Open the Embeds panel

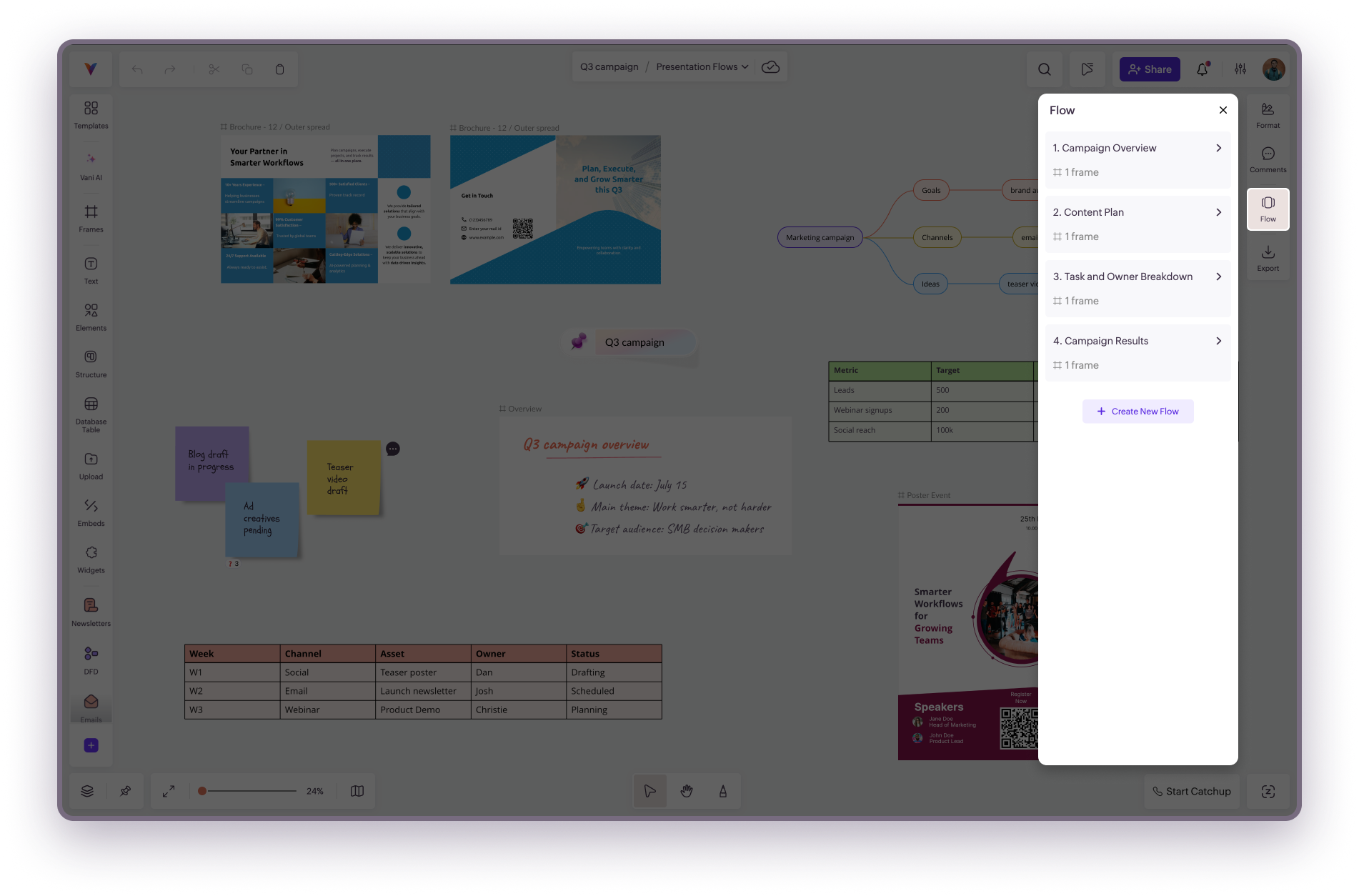(x=91, y=513)
